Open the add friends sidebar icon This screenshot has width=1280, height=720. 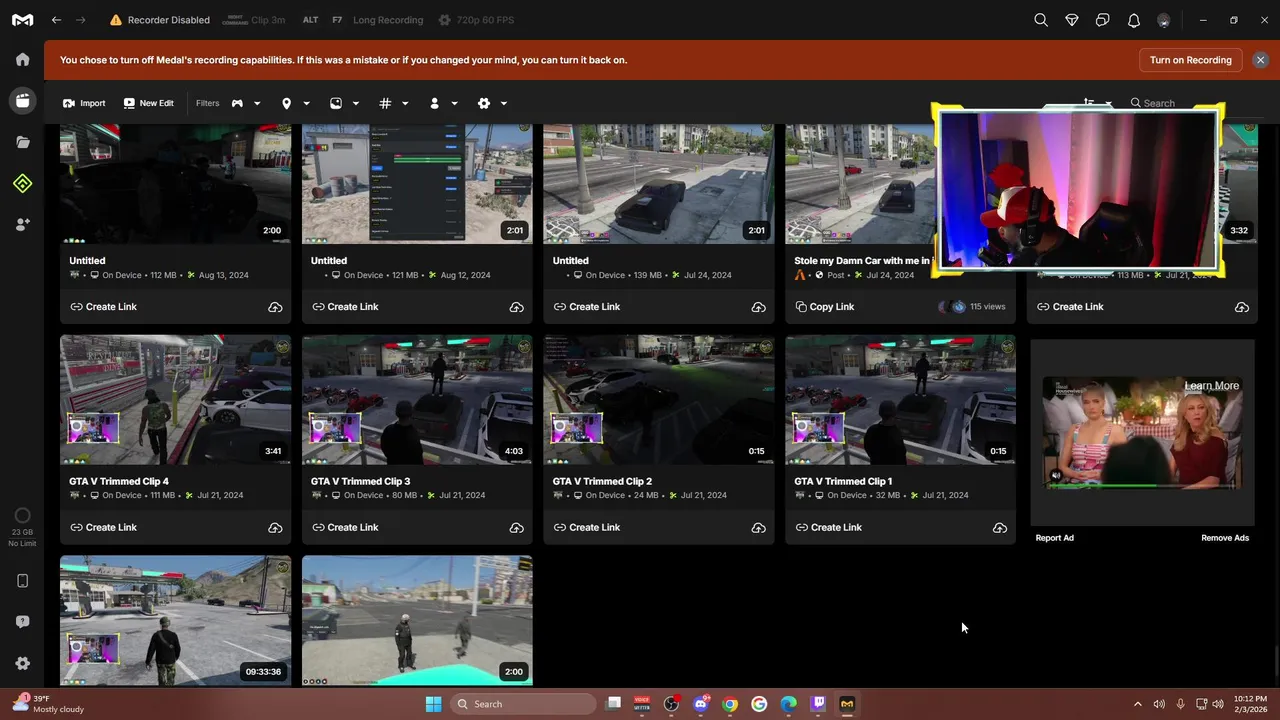[x=22, y=225]
